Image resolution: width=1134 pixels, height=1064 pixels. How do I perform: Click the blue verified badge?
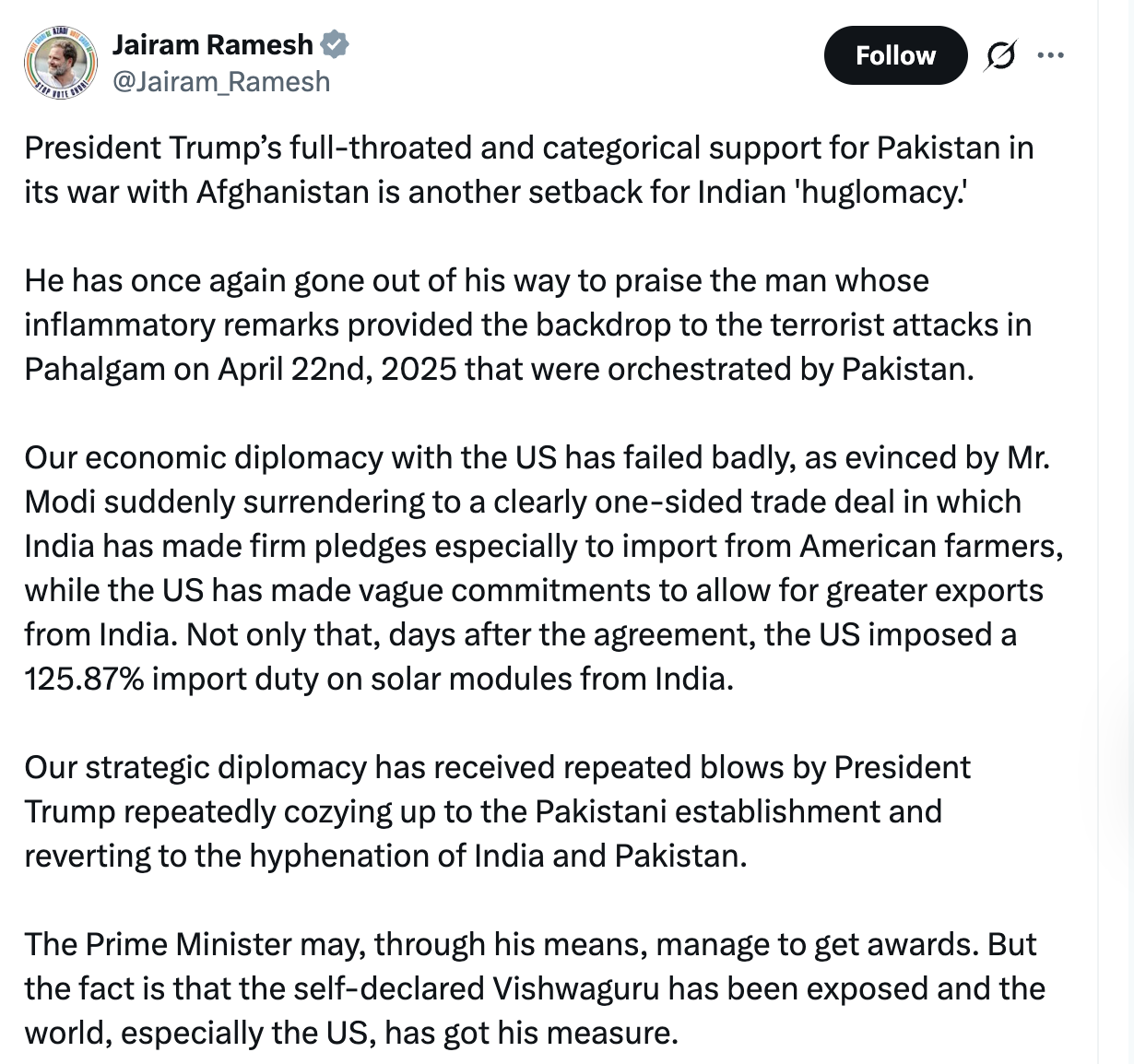coord(334,44)
